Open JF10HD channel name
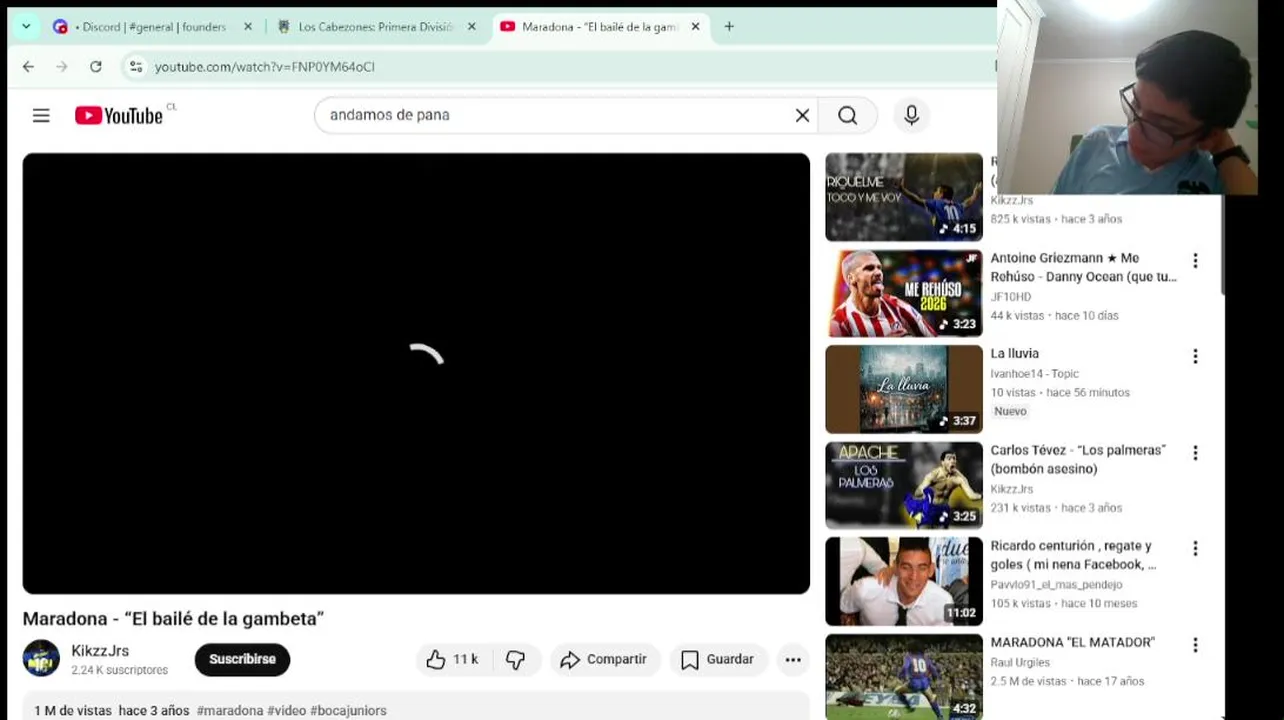 pos(1010,297)
